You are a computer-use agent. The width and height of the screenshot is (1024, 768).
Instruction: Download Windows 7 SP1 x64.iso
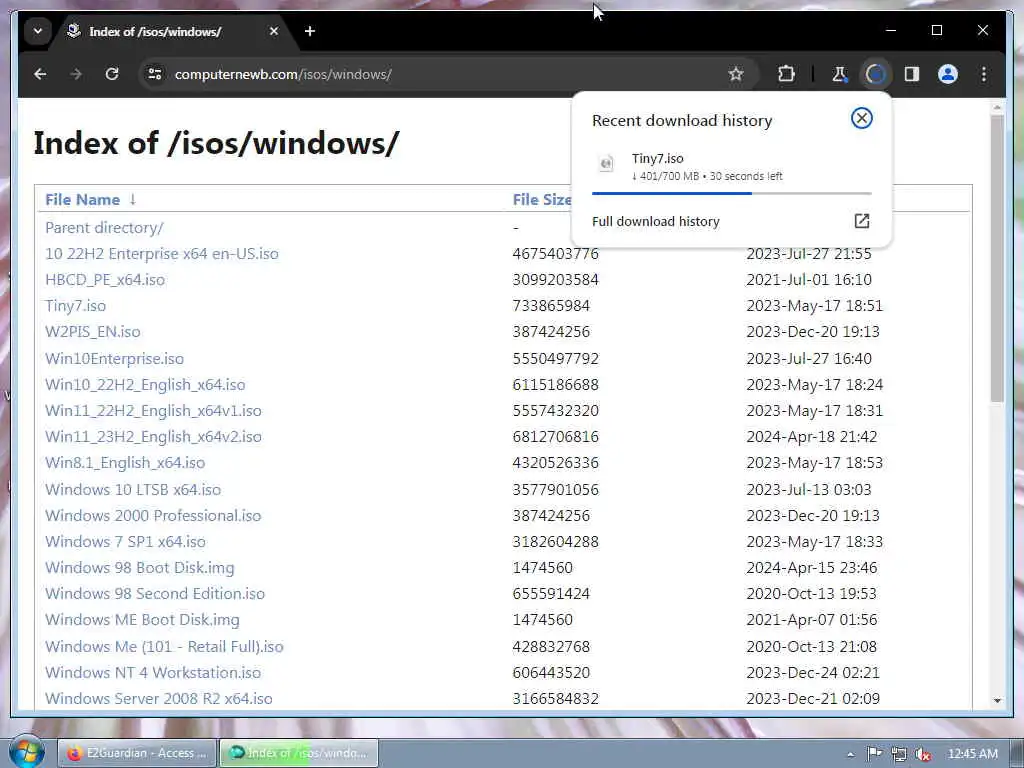[125, 541]
